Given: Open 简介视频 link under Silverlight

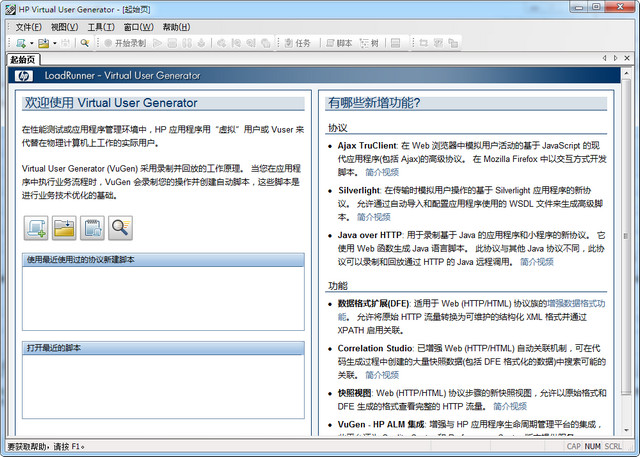Looking at the screenshot, I should pos(374,217).
